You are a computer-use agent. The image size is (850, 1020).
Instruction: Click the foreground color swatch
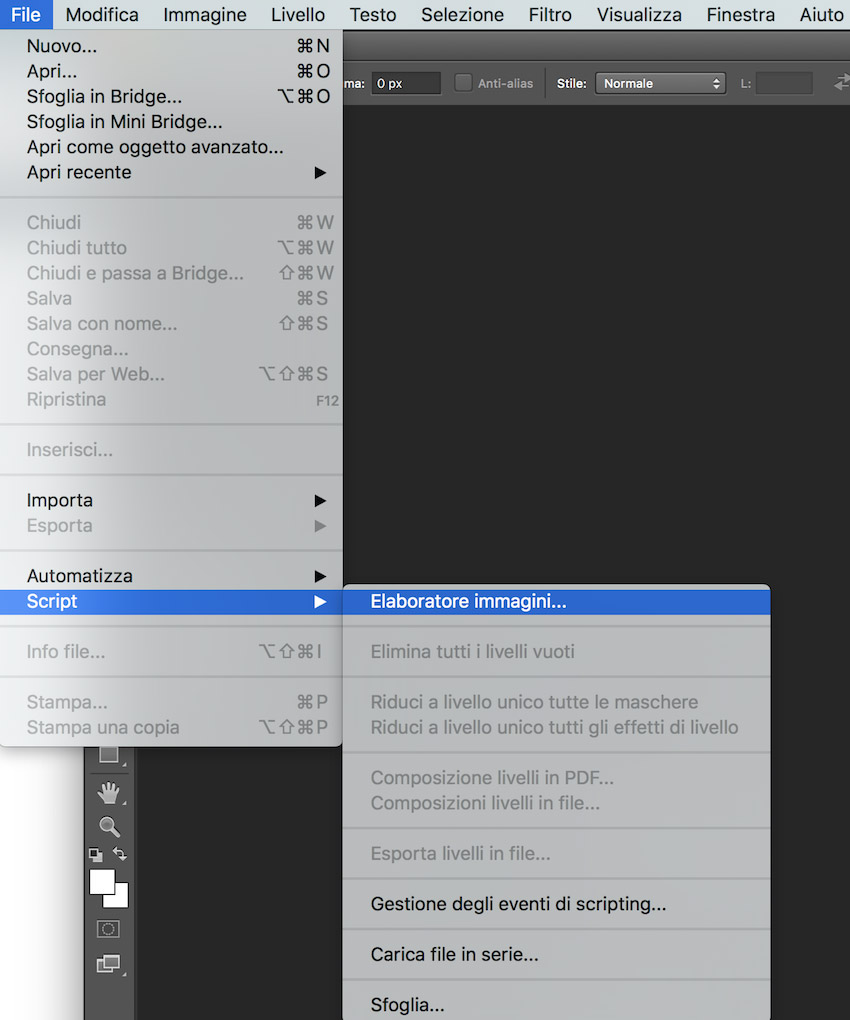pyautogui.click(x=102, y=881)
